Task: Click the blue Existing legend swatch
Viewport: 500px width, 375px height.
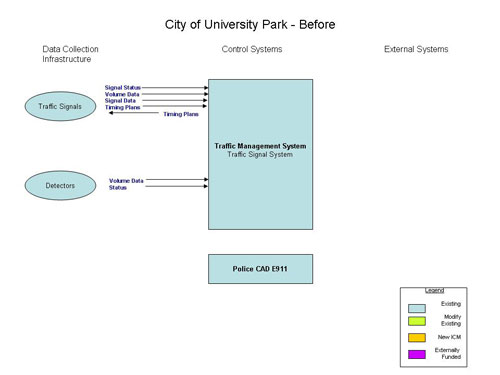Action: point(417,308)
